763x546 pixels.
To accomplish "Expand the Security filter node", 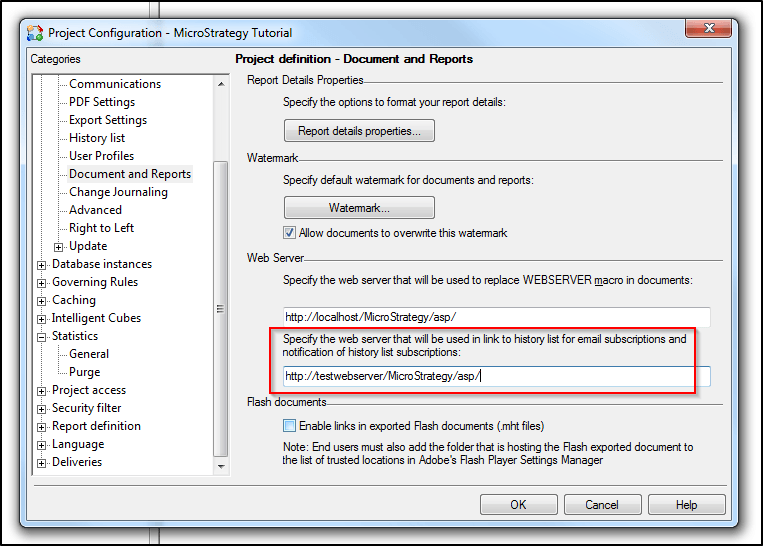I will (x=41, y=409).
